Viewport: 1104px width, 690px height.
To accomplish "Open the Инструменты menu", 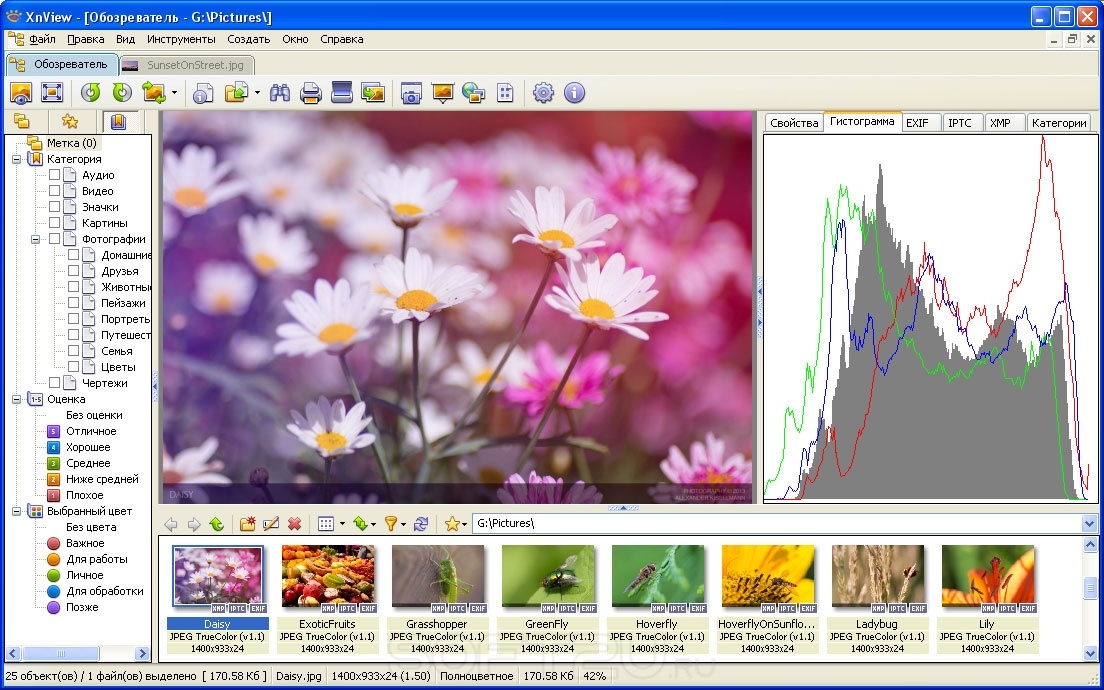I will [181, 39].
